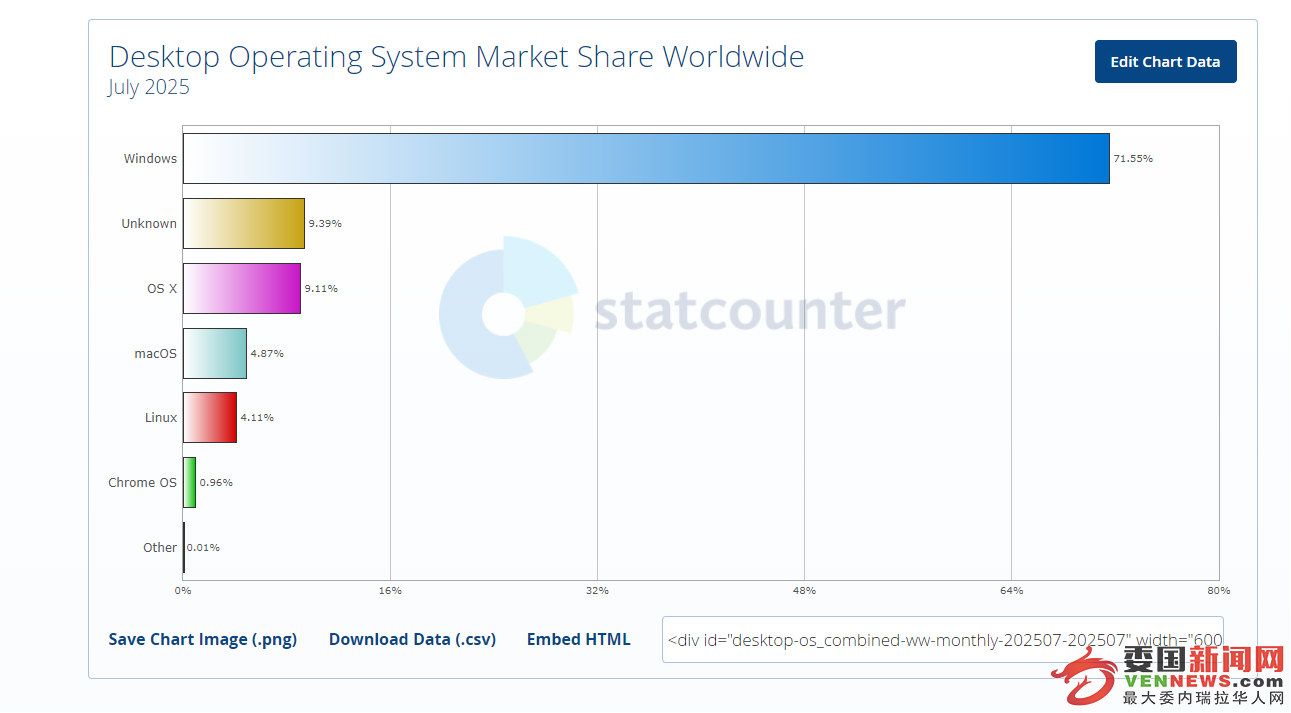Click the Unknown axis label

pyautogui.click(x=149, y=223)
